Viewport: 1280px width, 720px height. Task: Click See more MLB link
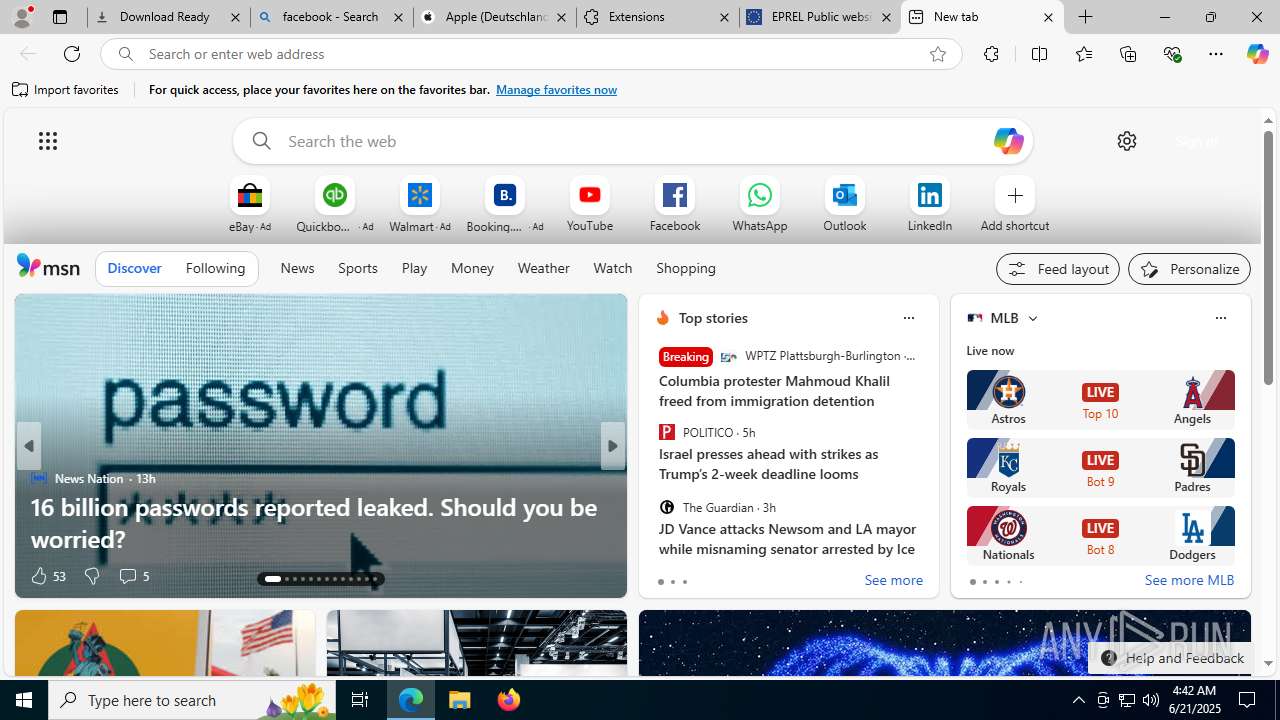click(x=1189, y=580)
